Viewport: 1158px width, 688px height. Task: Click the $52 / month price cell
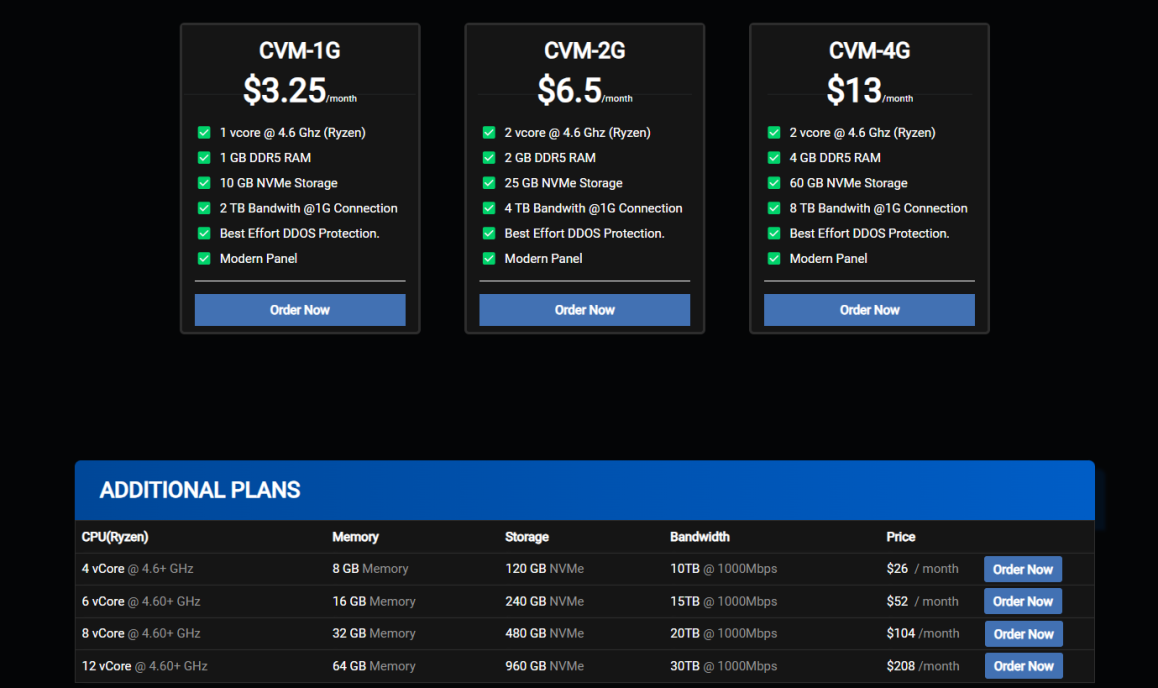click(x=922, y=601)
